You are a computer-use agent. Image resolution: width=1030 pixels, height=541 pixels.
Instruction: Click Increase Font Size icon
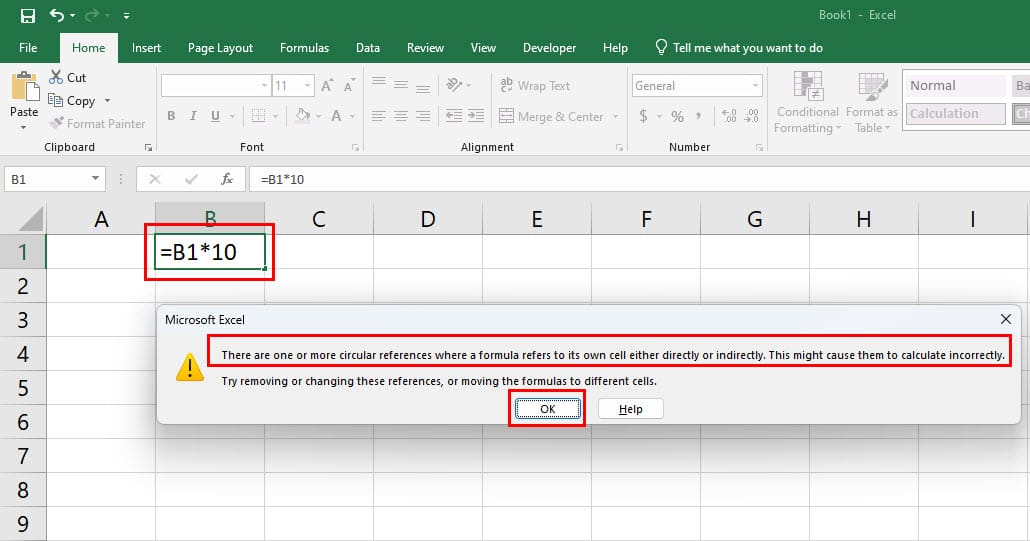(x=326, y=85)
